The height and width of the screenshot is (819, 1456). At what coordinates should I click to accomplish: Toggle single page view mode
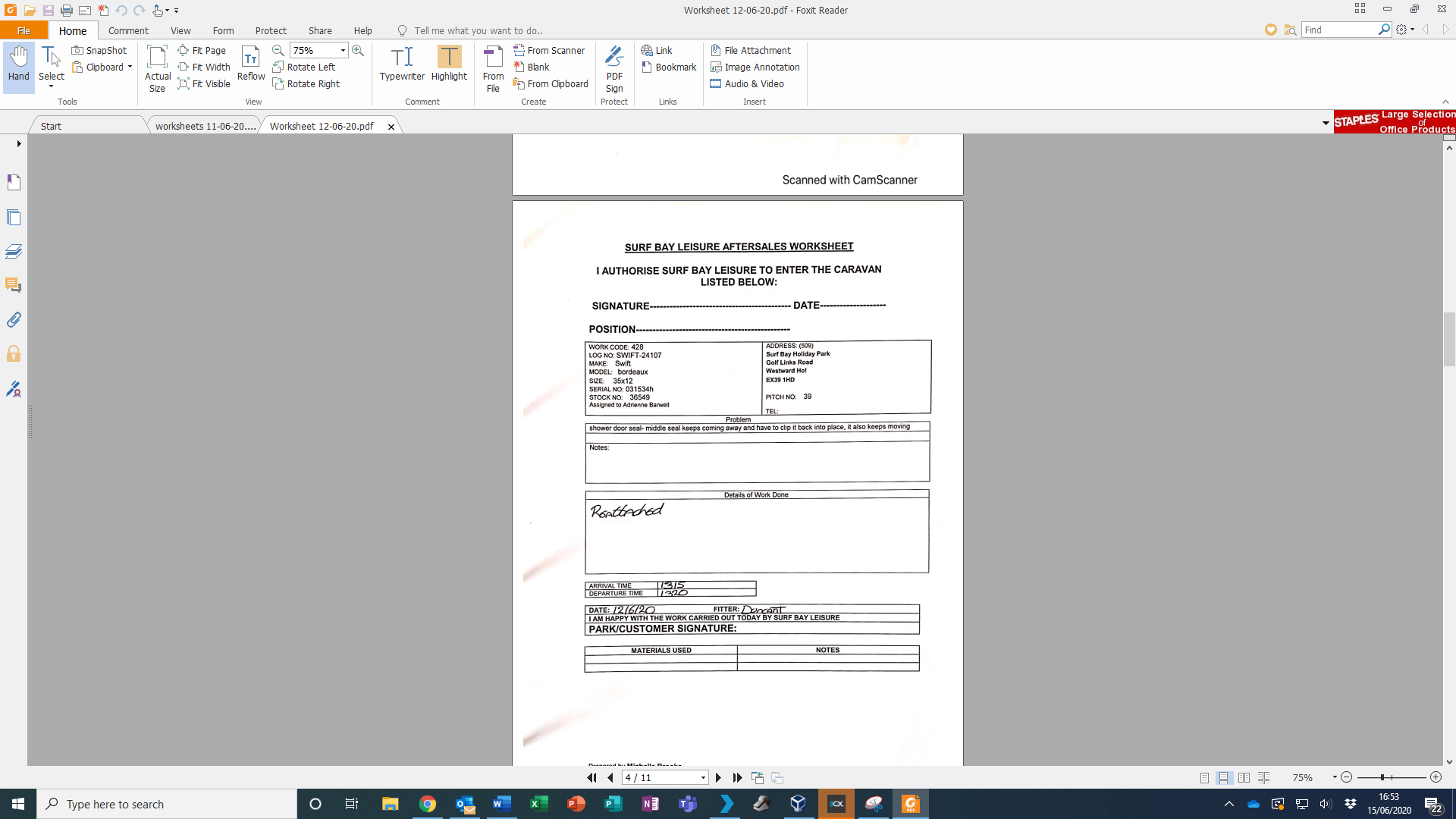[x=1204, y=777]
